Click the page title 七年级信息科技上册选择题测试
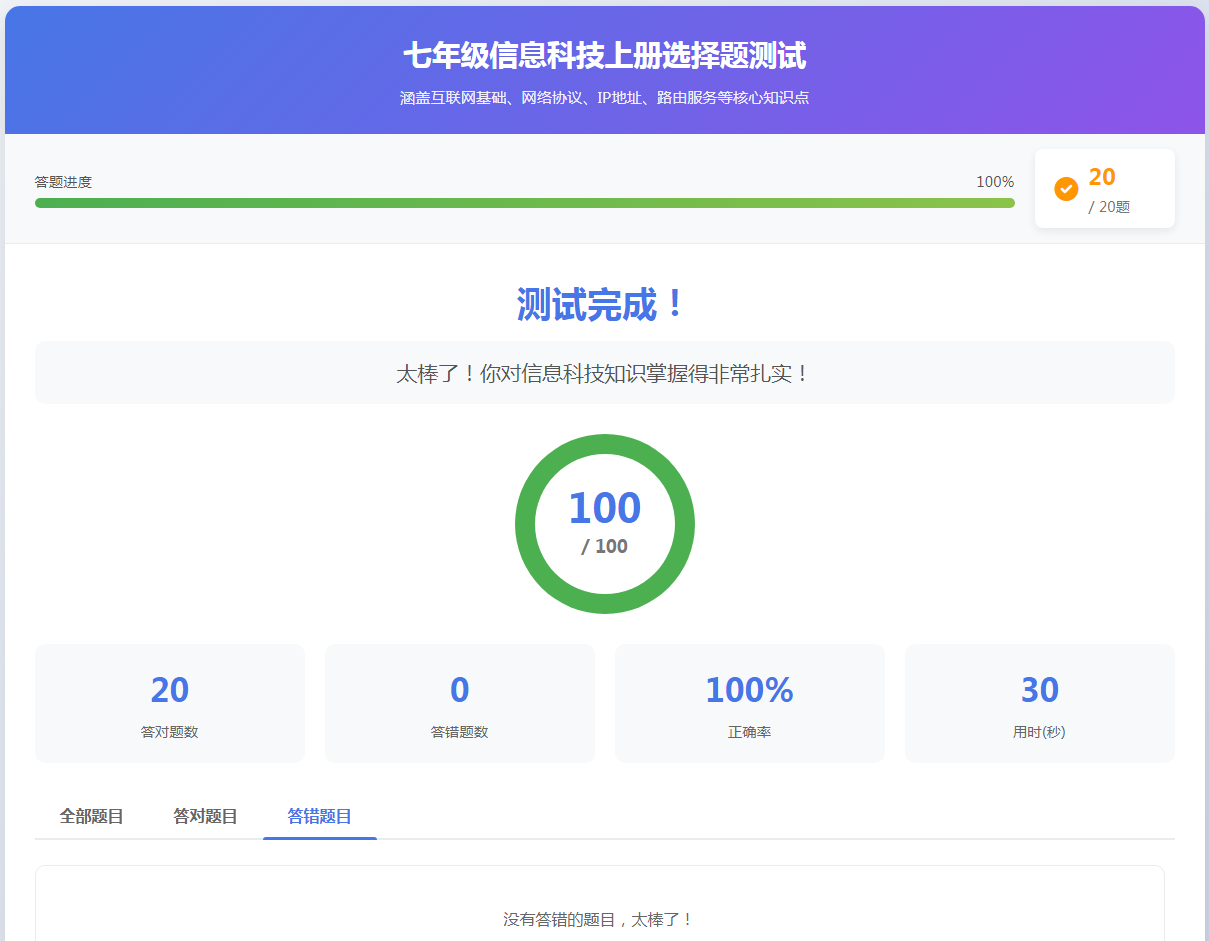This screenshot has width=1209, height=941. [x=604, y=56]
